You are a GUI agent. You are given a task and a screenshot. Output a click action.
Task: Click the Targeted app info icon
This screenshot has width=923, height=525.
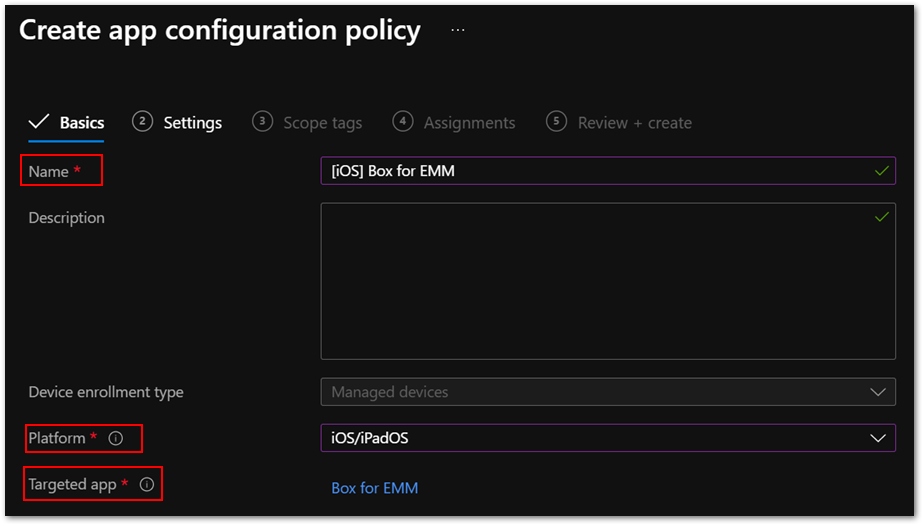[x=147, y=484]
